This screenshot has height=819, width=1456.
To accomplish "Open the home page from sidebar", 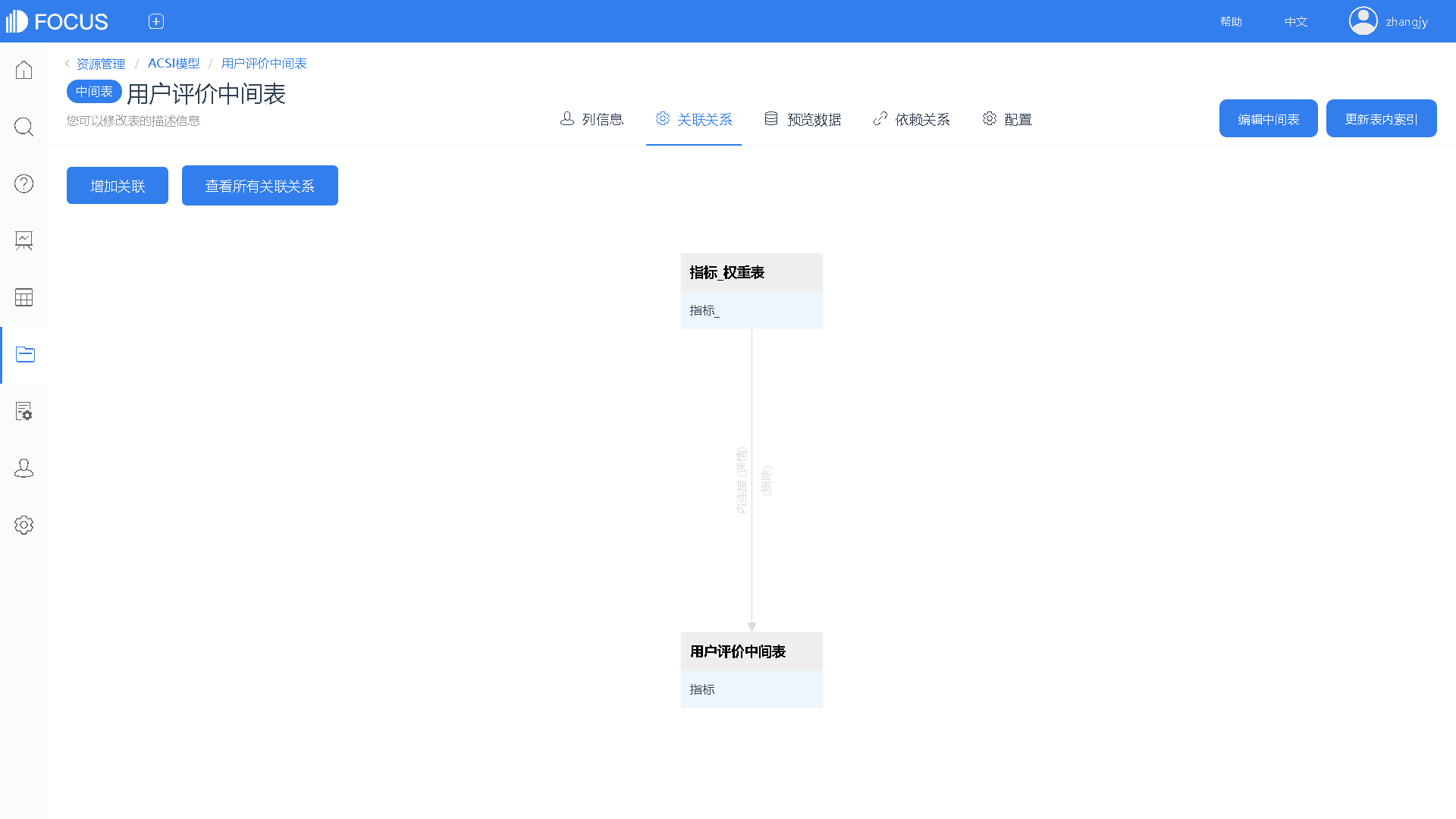I will click(24, 70).
